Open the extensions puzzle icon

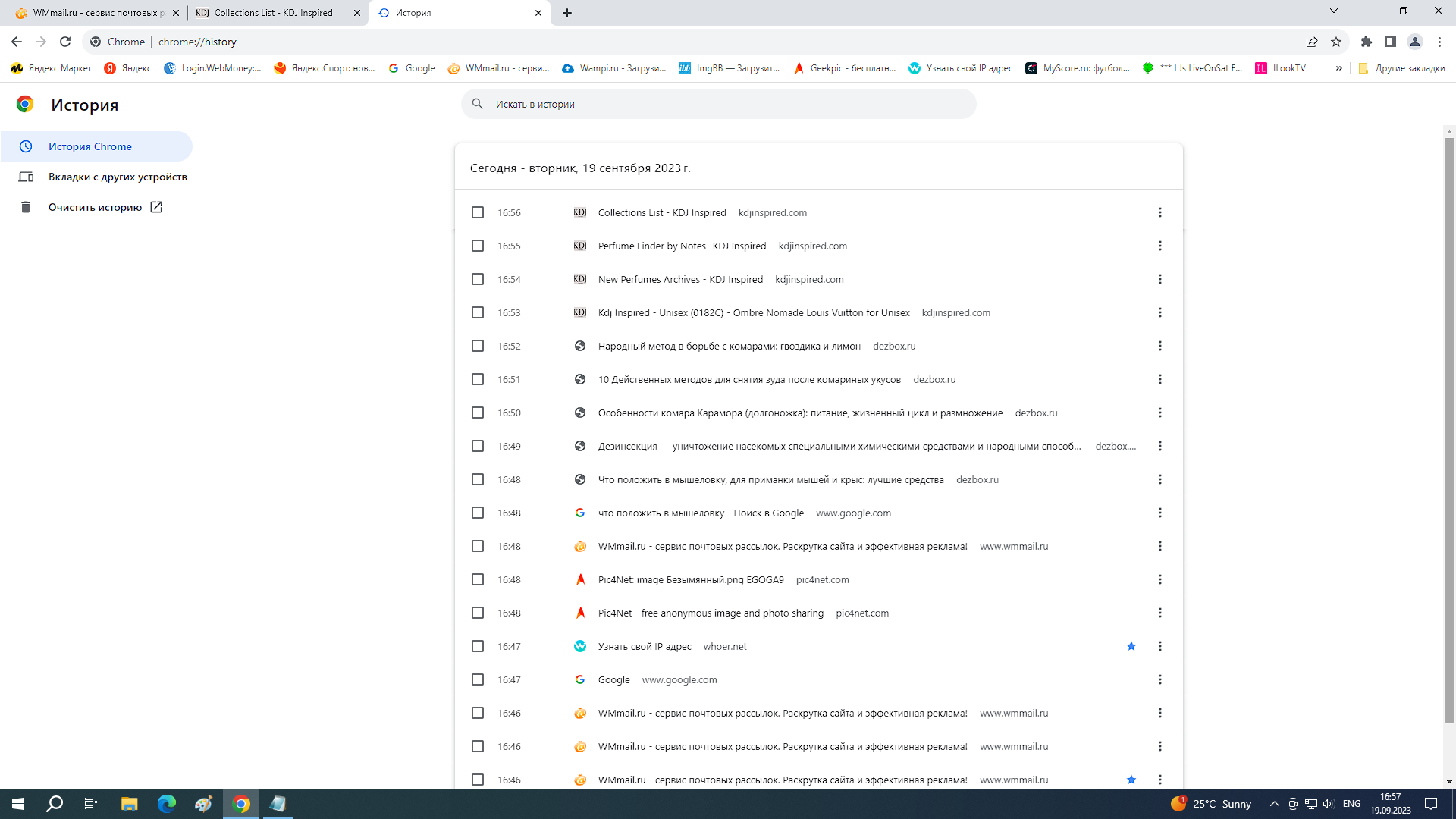pyautogui.click(x=1367, y=42)
